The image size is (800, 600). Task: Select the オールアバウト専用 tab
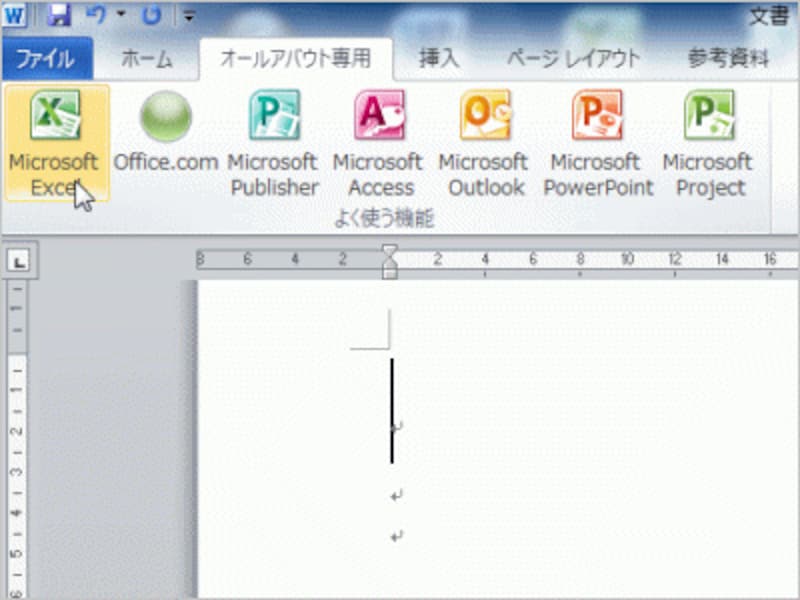click(x=296, y=59)
